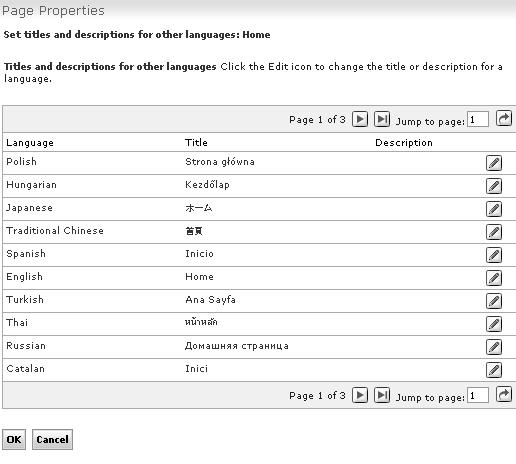Click the top go-to-page arrow button
This screenshot has width=516, height=464.
click(x=504, y=118)
